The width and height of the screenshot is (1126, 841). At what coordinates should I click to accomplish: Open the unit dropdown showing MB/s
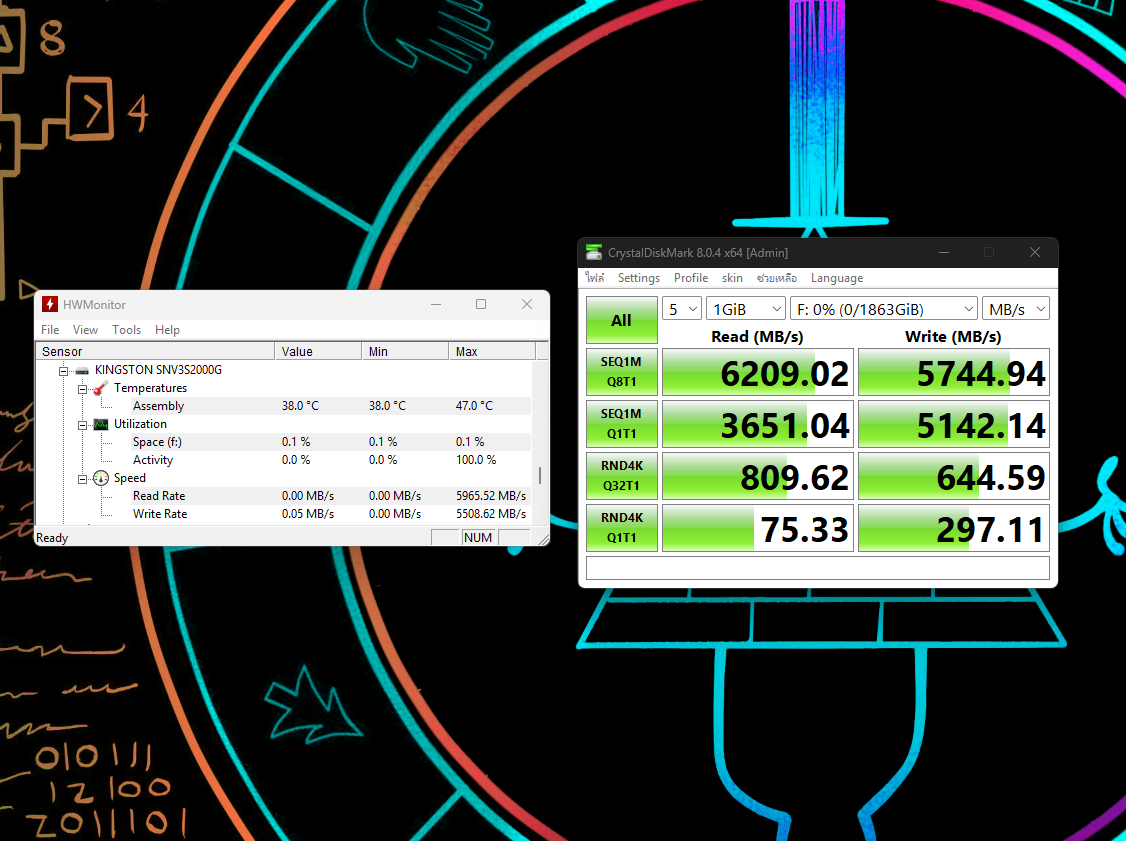[1015, 310]
